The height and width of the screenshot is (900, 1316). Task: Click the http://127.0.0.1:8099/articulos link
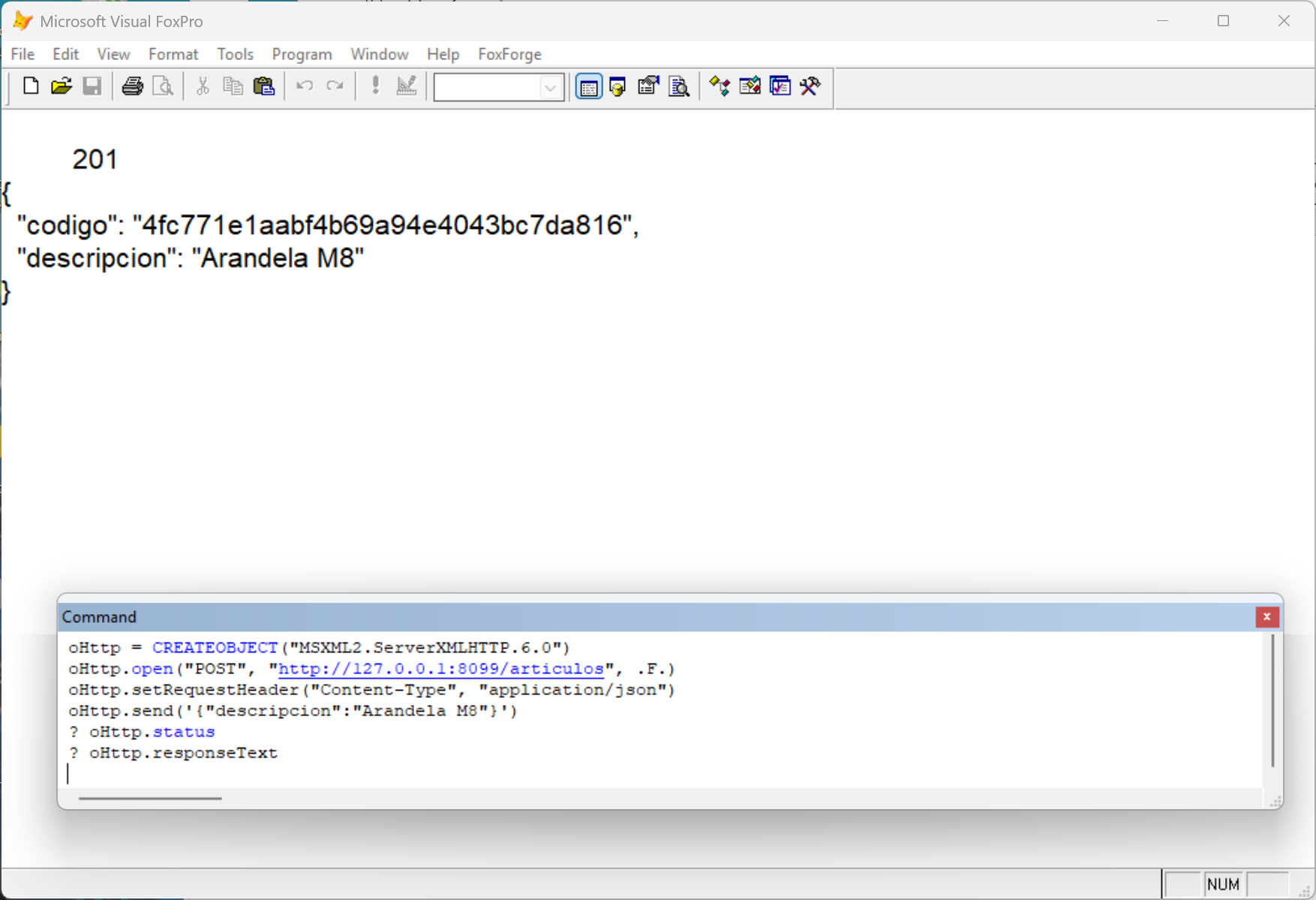point(440,668)
